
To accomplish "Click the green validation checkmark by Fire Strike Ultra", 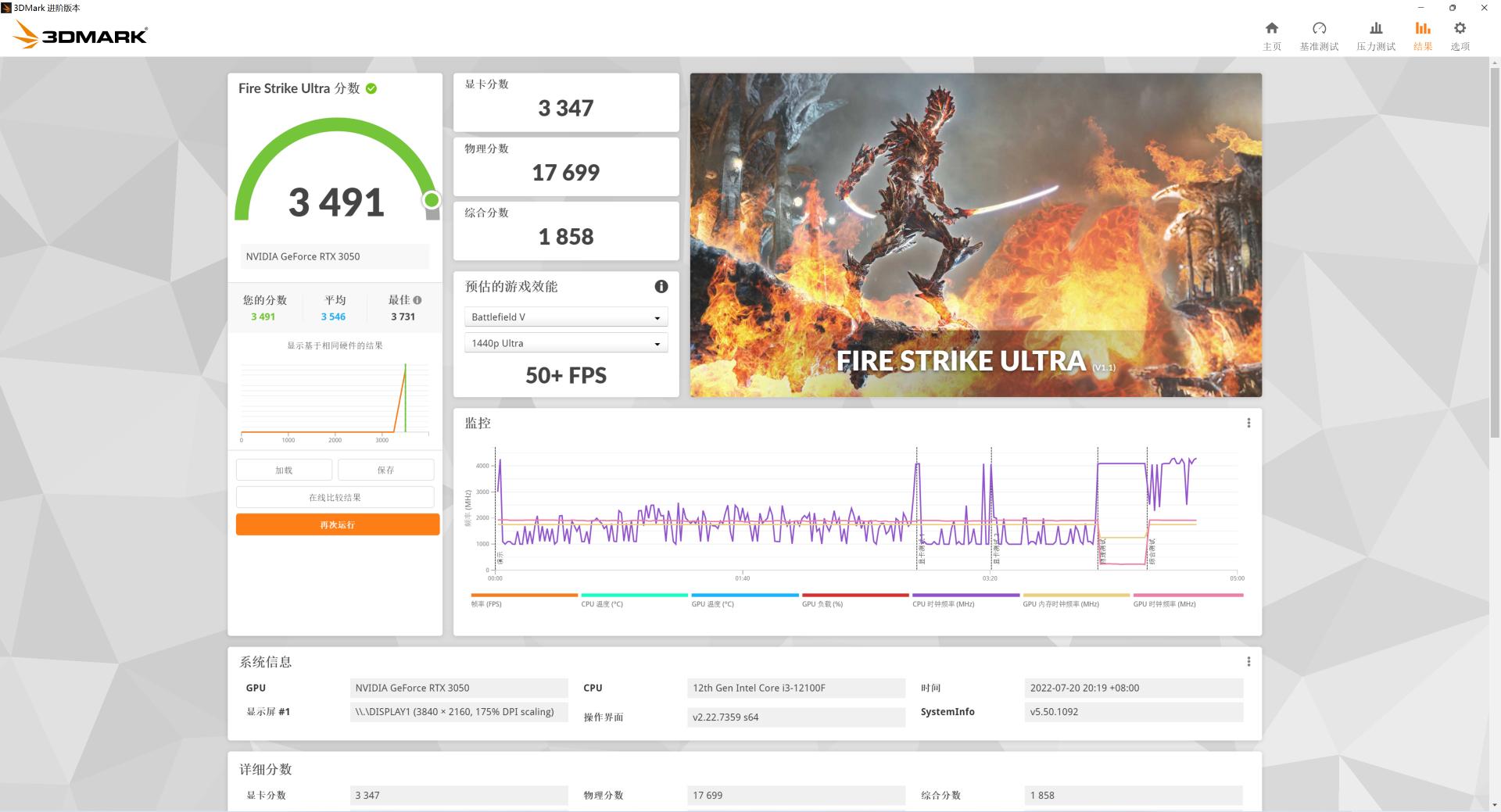I will pyautogui.click(x=371, y=89).
